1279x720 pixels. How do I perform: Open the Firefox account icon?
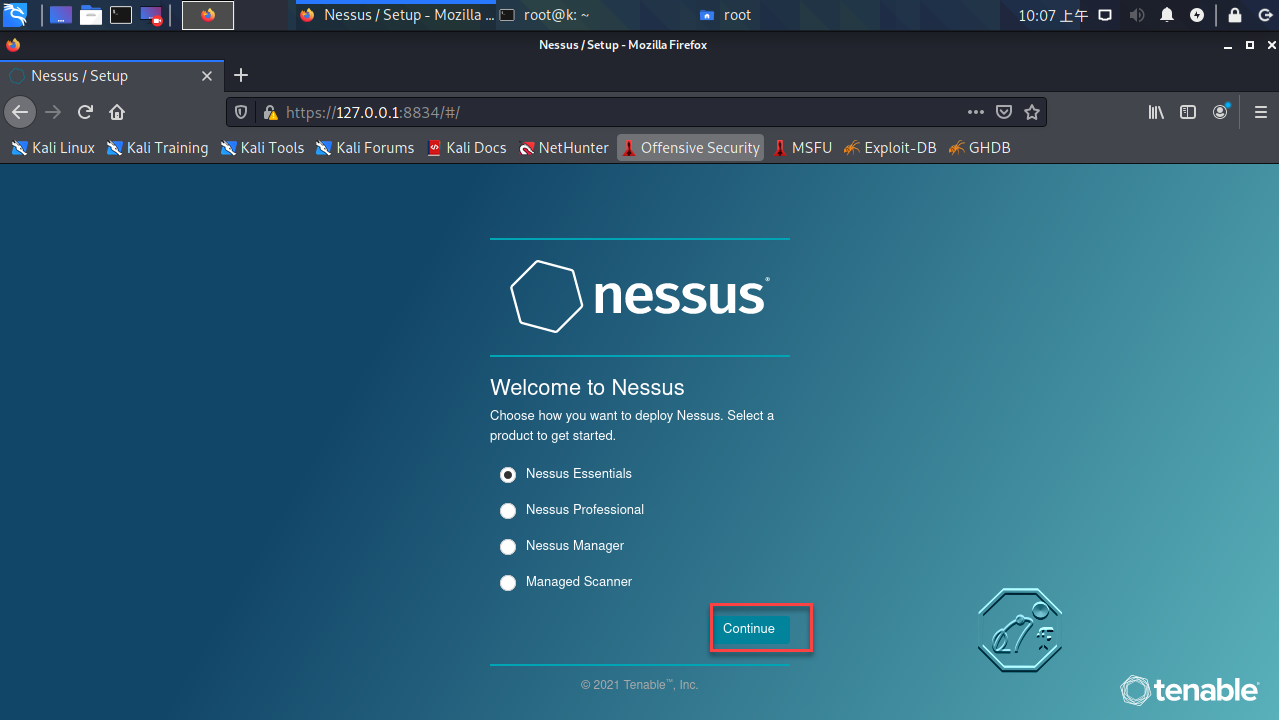pyautogui.click(x=1220, y=113)
